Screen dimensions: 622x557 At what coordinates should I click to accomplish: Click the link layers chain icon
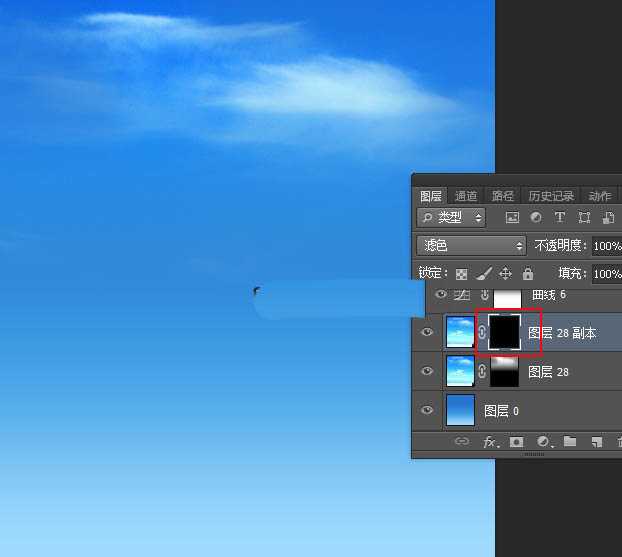[462, 441]
